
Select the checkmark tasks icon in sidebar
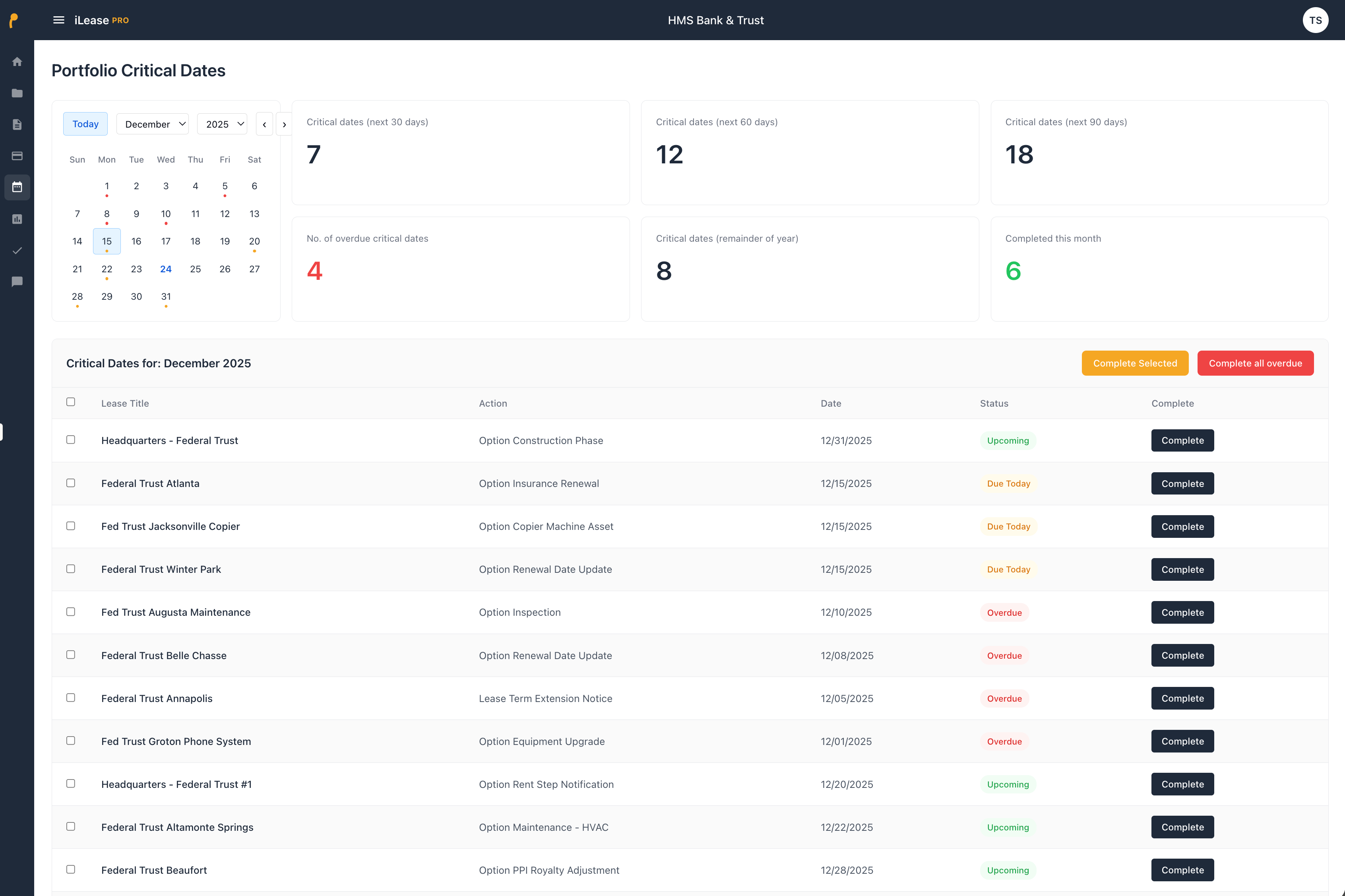17,250
